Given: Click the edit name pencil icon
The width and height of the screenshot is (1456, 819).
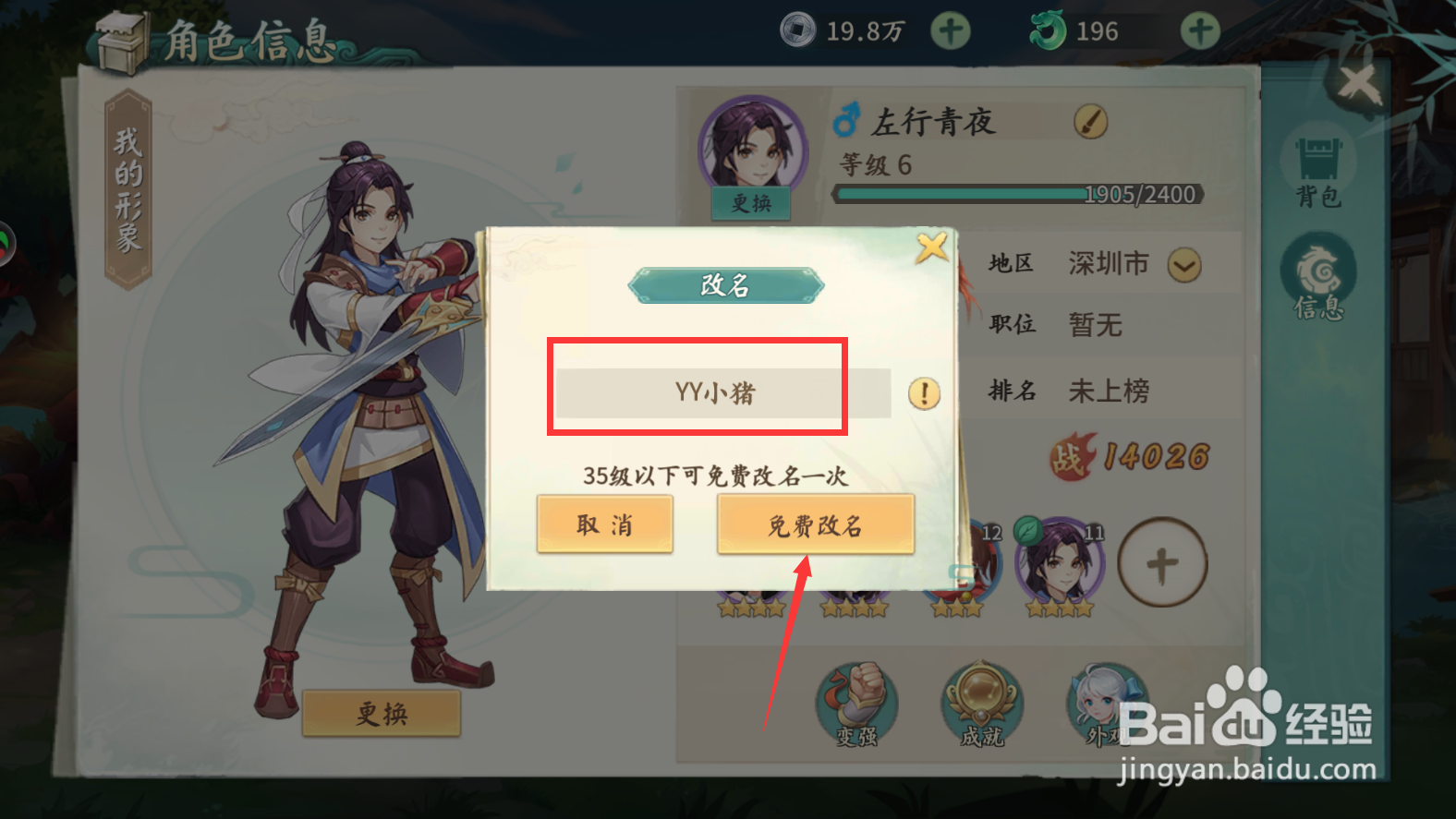Looking at the screenshot, I should 1090,122.
